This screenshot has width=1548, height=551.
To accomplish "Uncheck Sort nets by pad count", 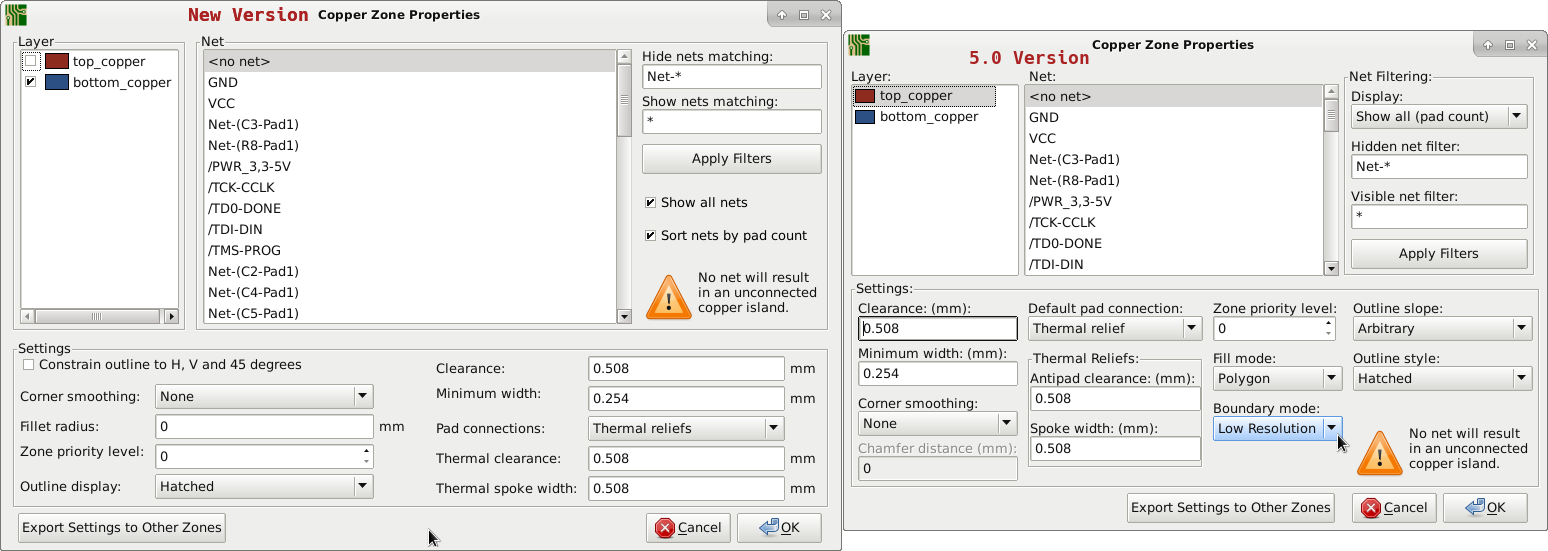I will (650, 236).
